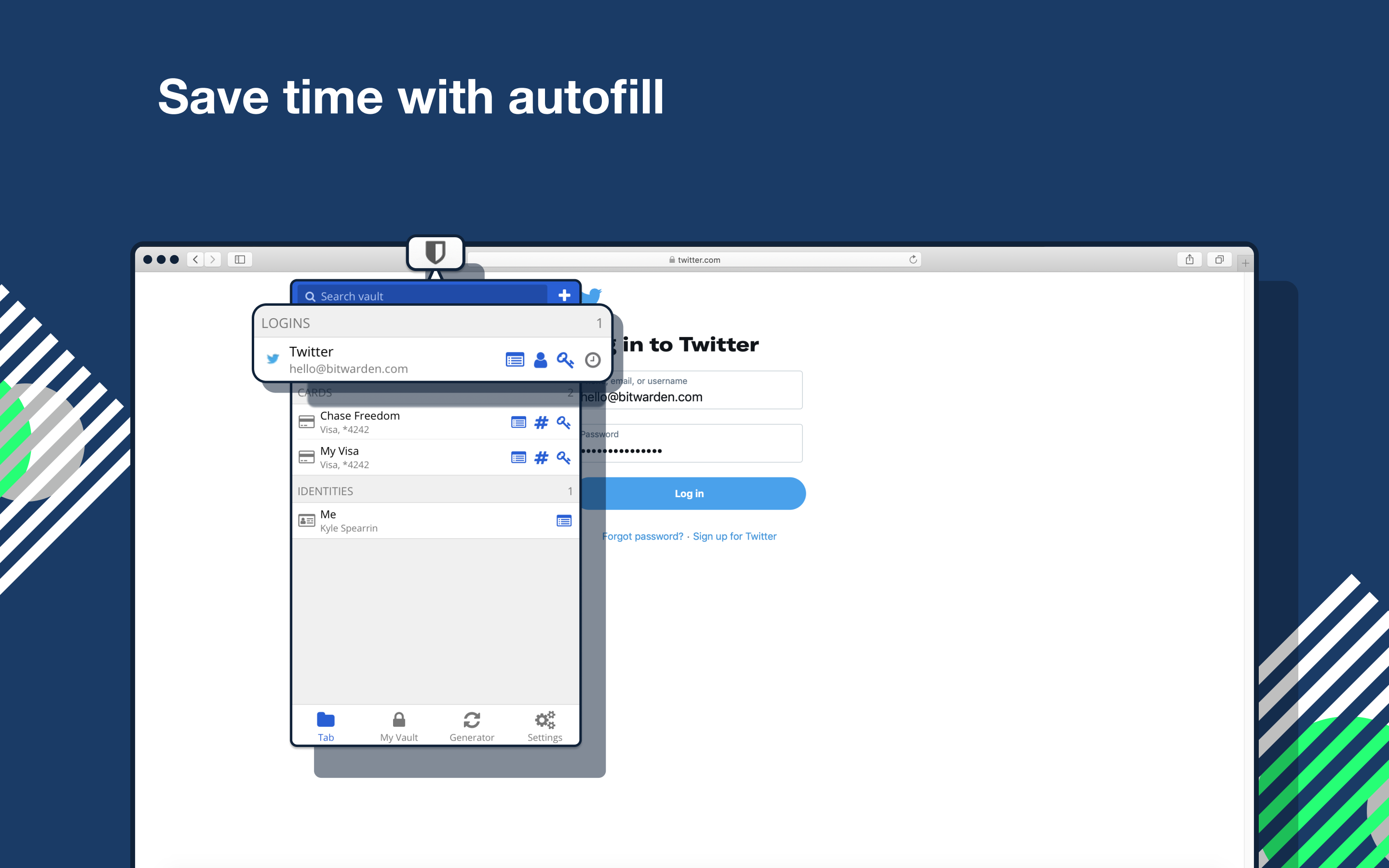Copy Twitter password with the key icon
The image size is (1389, 868).
tap(565, 360)
